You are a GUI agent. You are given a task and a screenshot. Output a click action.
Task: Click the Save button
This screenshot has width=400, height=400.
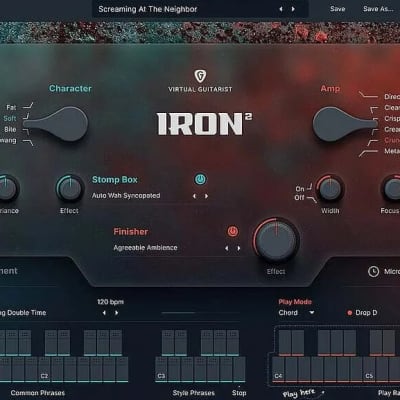(337, 9)
